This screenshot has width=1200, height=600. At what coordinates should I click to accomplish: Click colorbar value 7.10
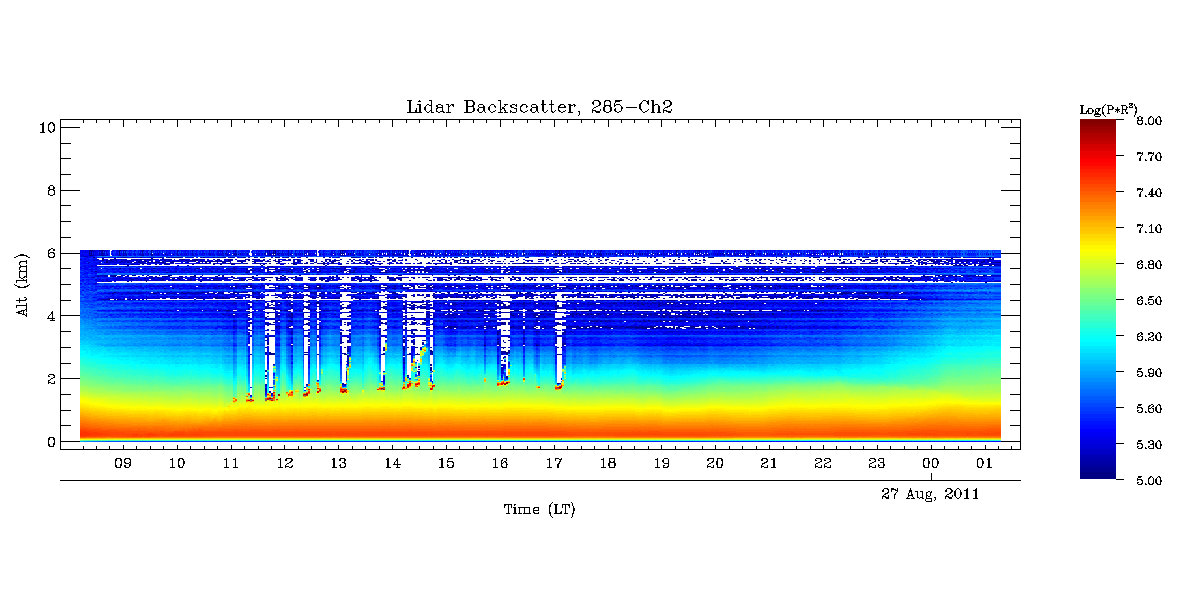(x=1148, y=229)
